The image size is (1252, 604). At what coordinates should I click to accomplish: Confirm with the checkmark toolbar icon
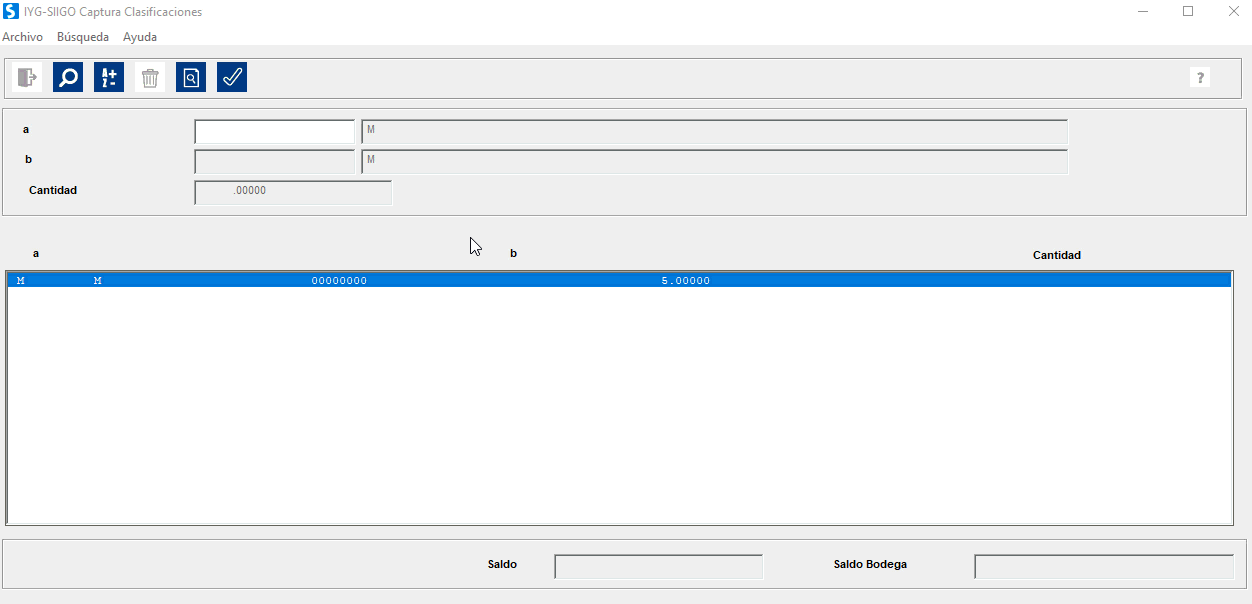click(x=232, y=77)
